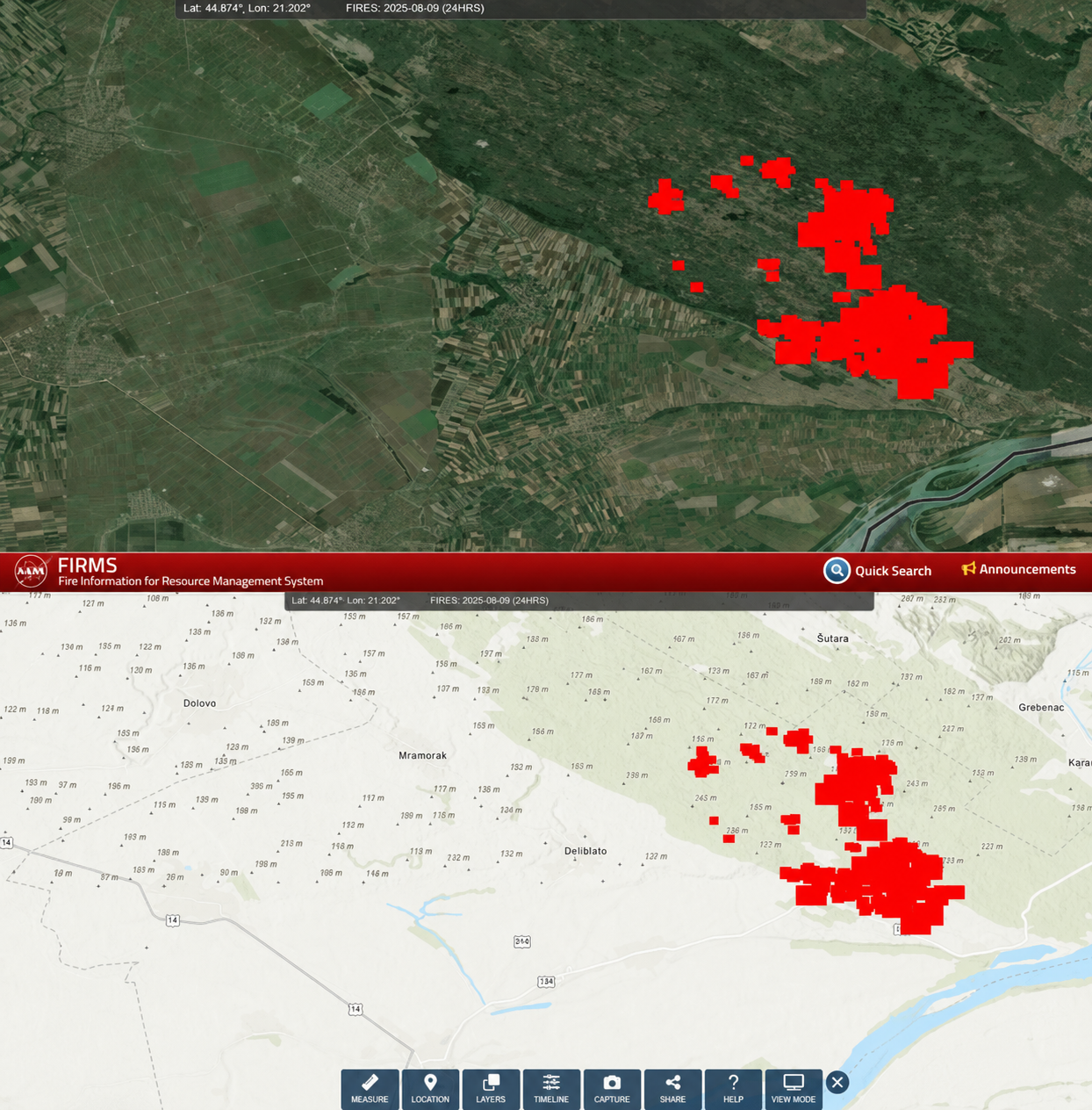
Task: Click the Grebenac label on the map
Action: point(1041,707)
